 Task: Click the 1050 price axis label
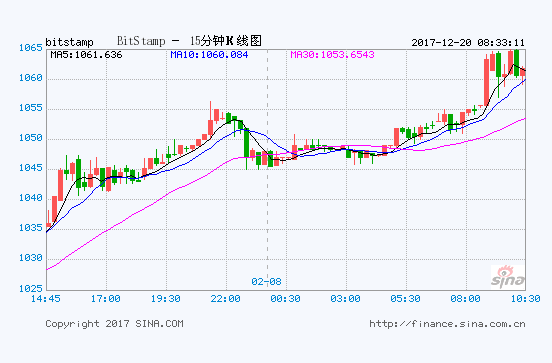[31, 138]
